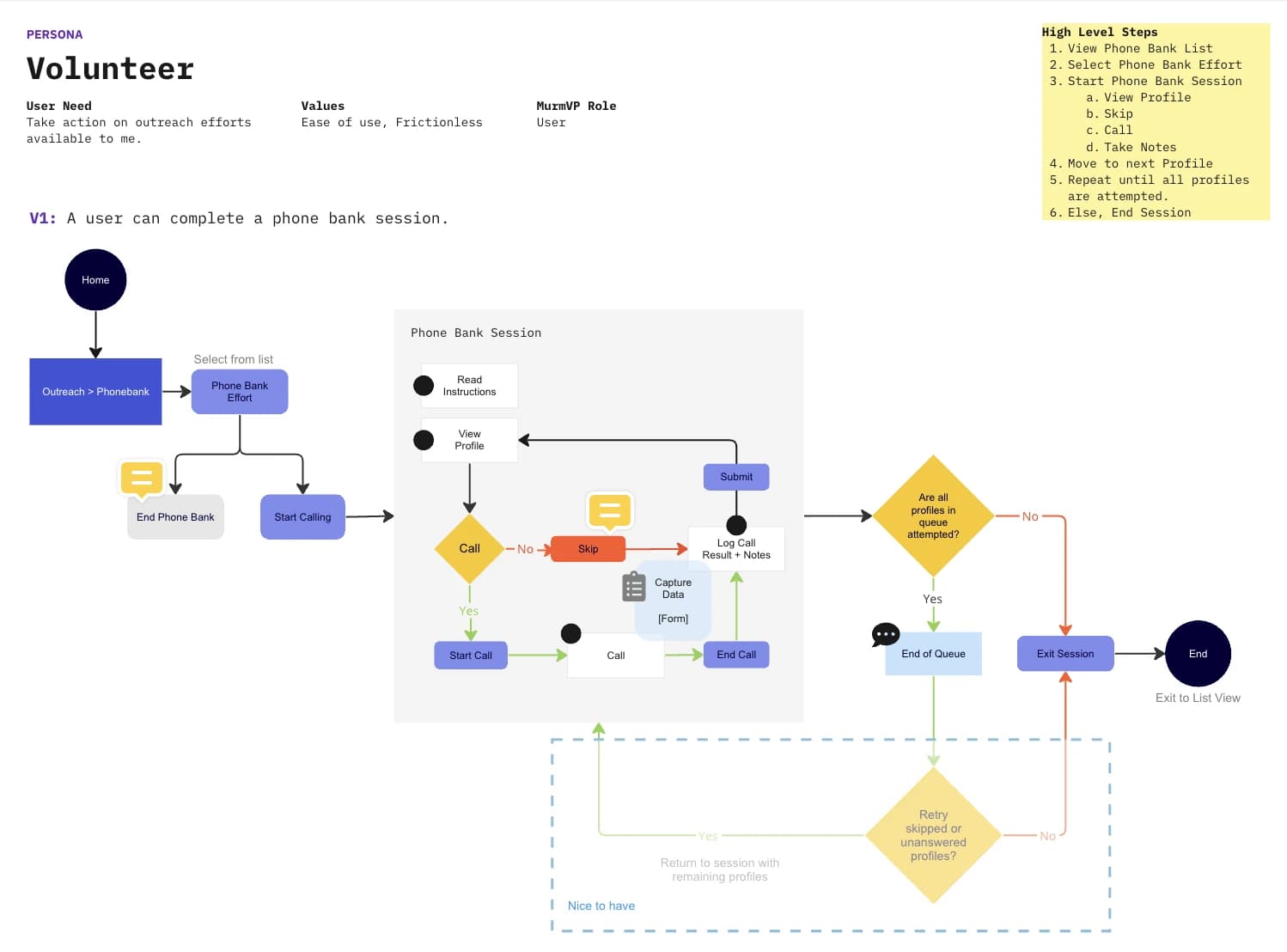
Task: Select the Capture Data [Form] note
Action: pos(674,600)
